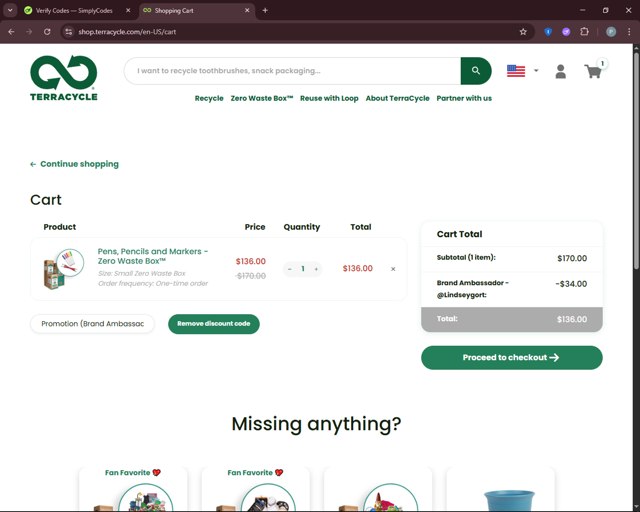Bookmark this page with star icon
Viewport: 640px width, 512px height.
(x=523, y=31)
